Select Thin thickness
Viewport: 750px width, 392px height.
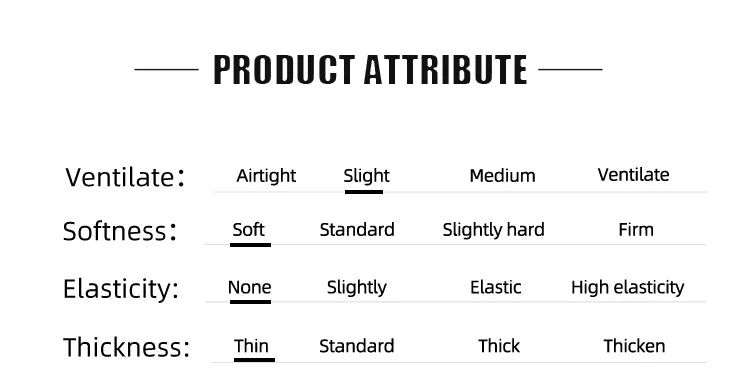click(x=251, y=346)
